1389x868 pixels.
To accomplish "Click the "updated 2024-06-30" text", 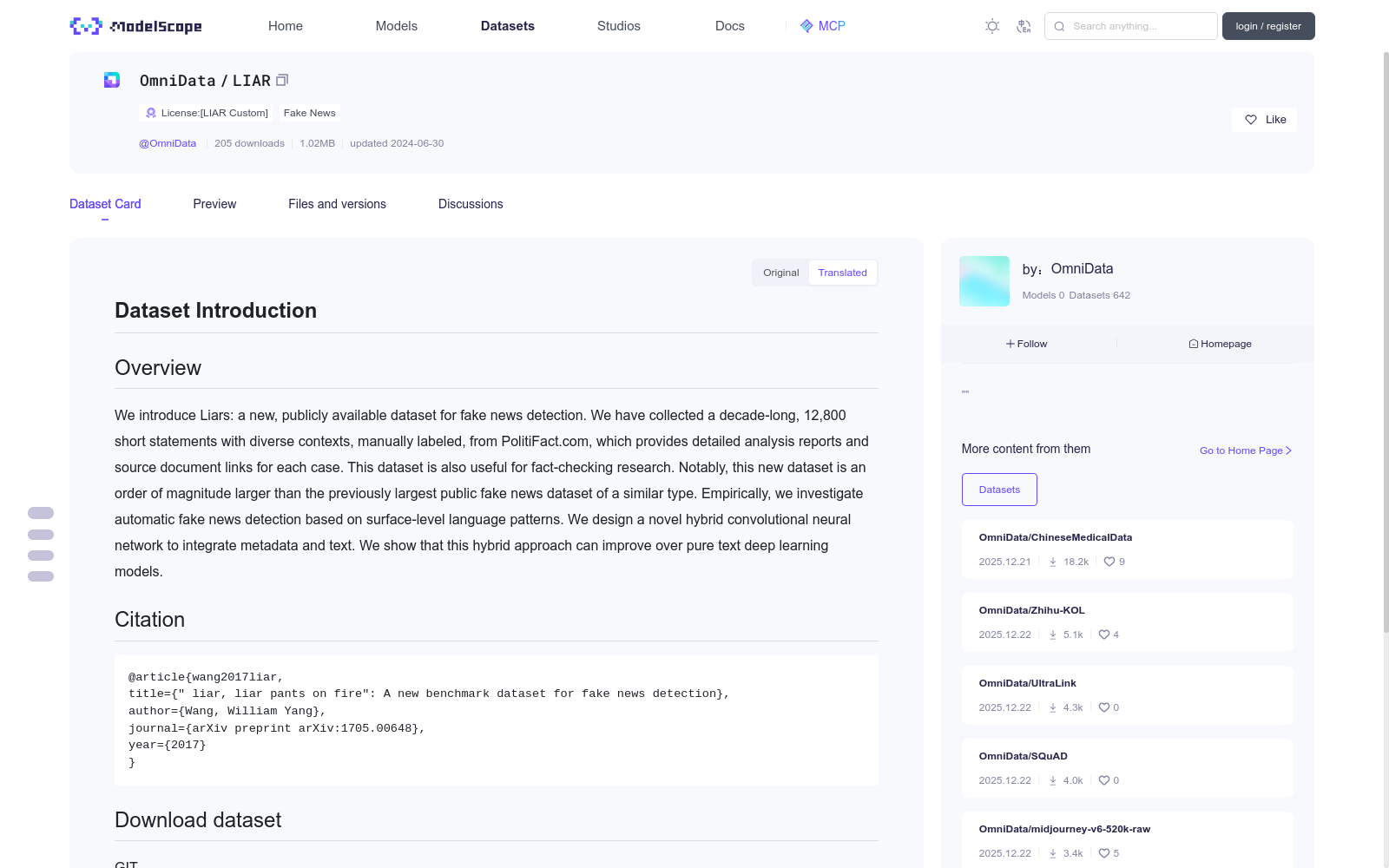I will [x=397, y=143].
